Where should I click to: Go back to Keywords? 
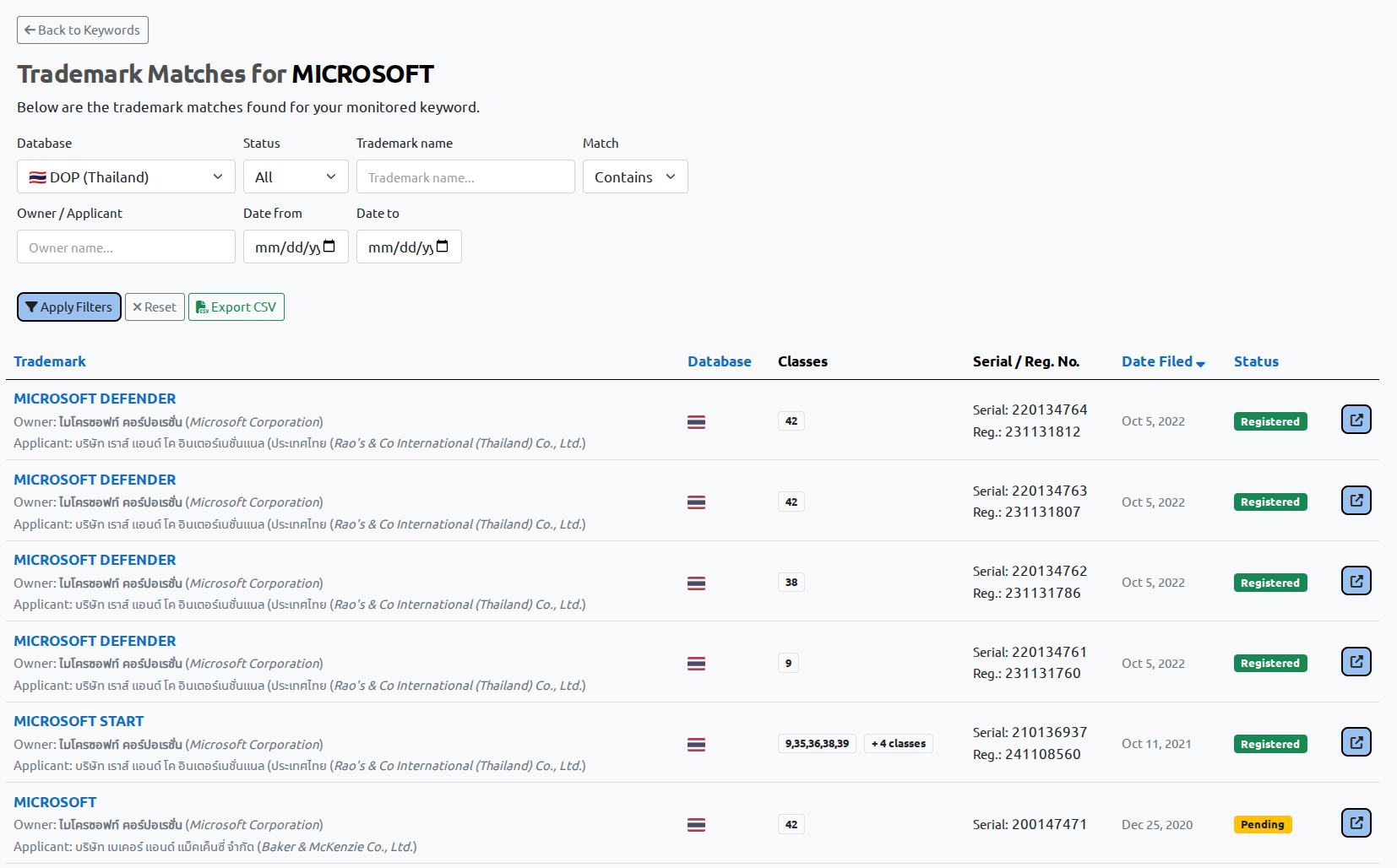point(83,30)
